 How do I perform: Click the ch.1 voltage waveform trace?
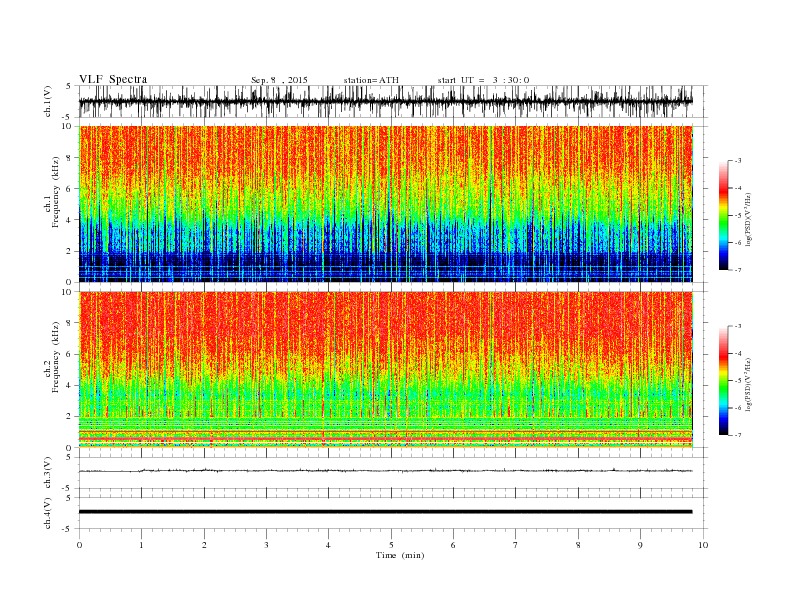click(x=385, y=101)
